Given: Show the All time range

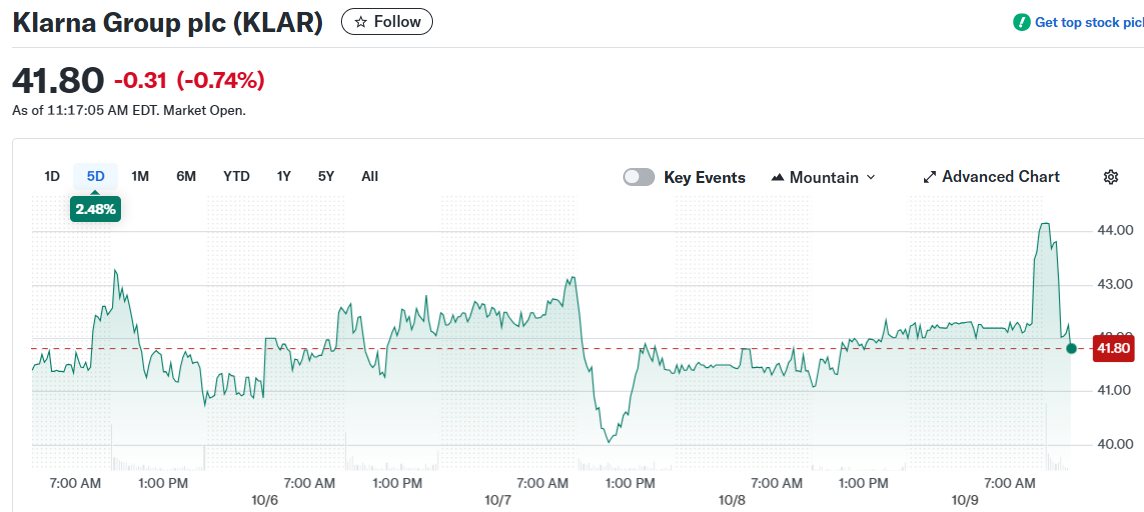Looking at the screenshot, I should (x=370, y=176).
